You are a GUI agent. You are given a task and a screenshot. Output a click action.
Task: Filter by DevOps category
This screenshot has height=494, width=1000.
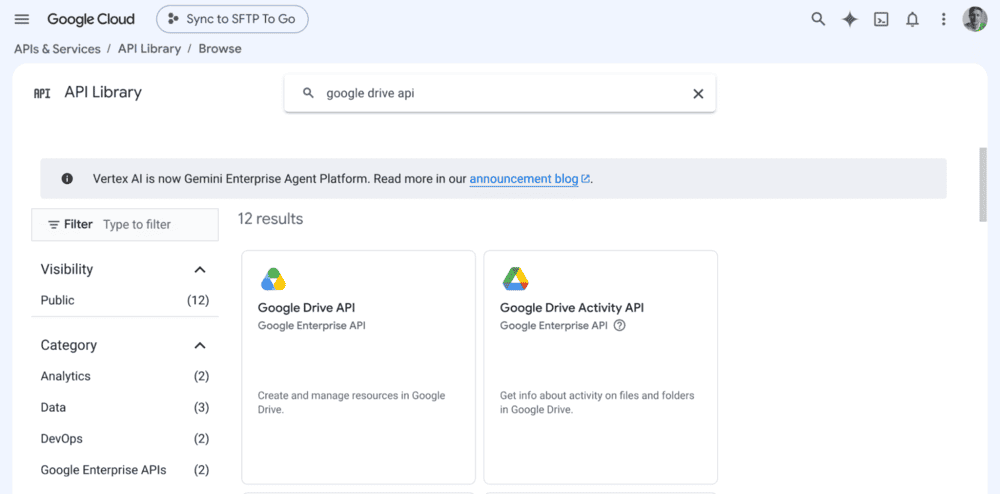coord(125,439)
